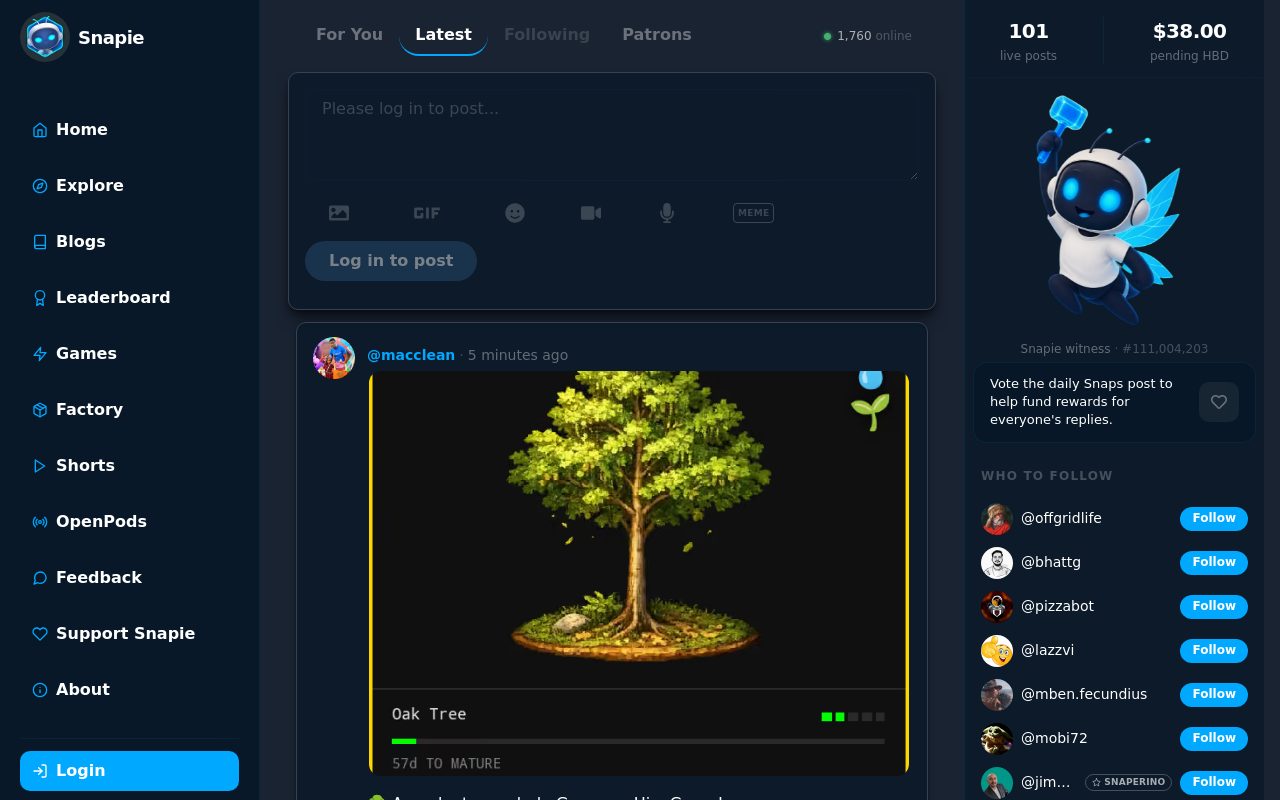Open Games in the sidebar
The width and height of the screenshot is (1280, 800).
click(x=129, y=353)
